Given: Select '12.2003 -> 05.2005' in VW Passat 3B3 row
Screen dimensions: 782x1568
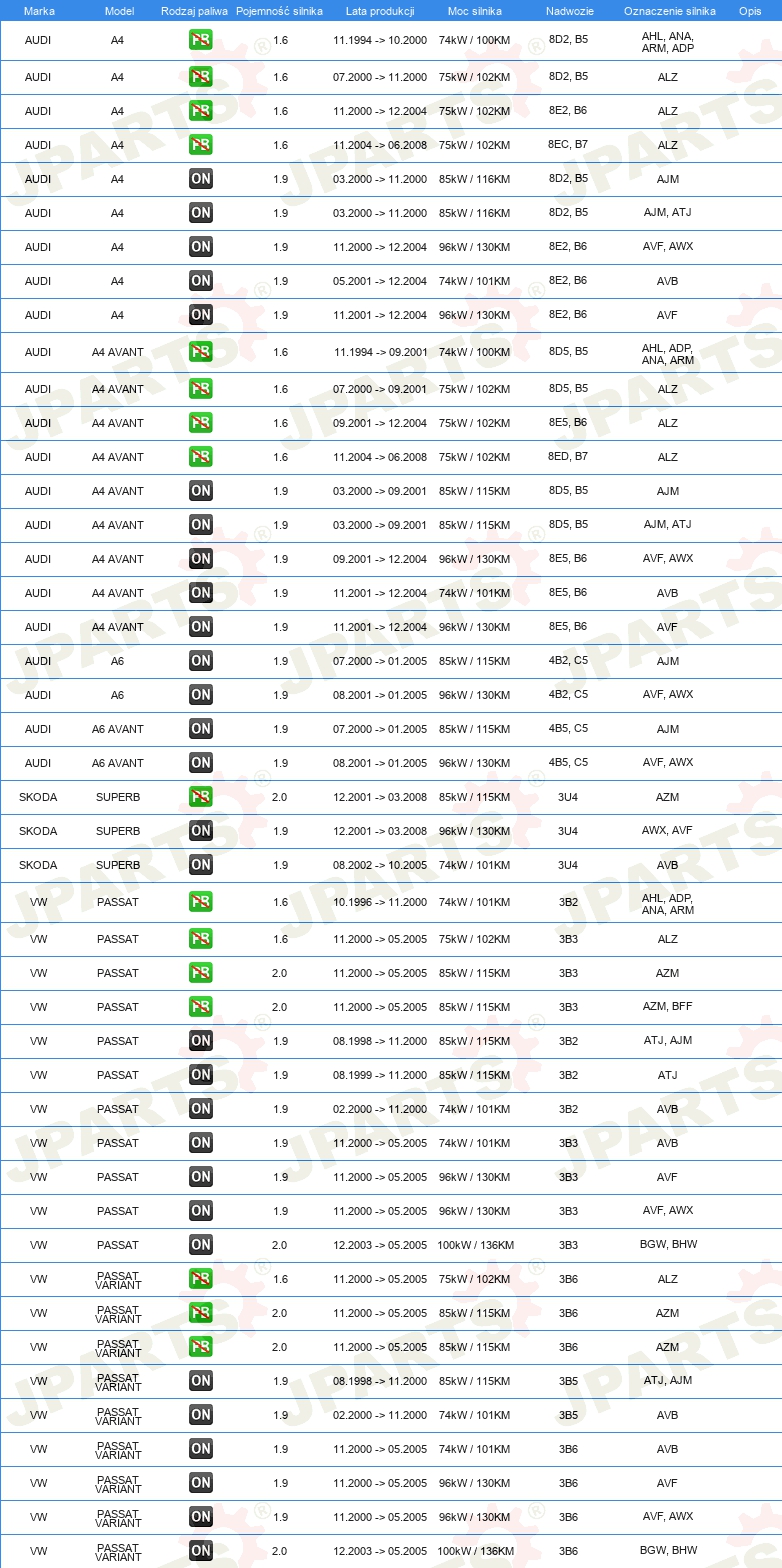Looking at the screenshot, I should click(380, 1245).
